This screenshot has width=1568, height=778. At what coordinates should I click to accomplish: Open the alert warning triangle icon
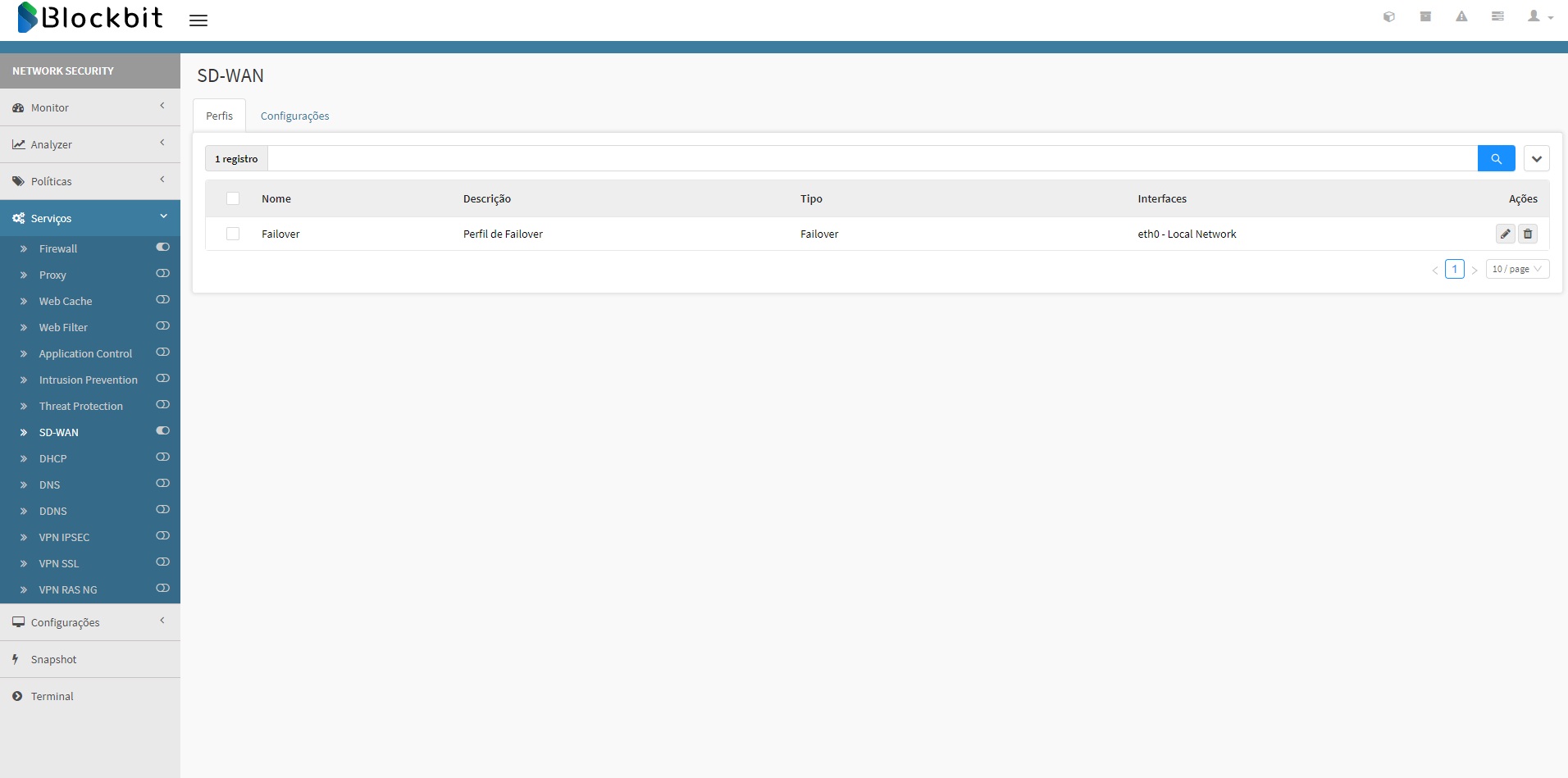[x=1461, y=16]
